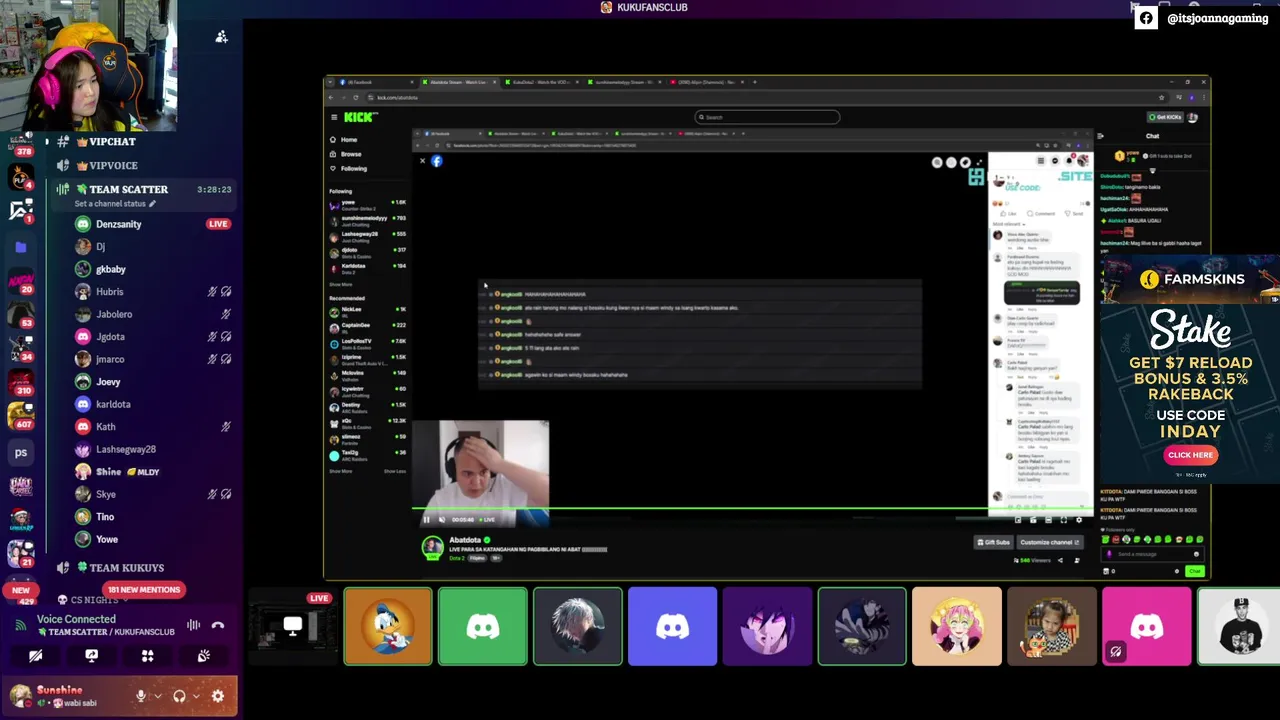The image size is (1280, 720).
Task: Select the LIVE screen-share tile
Action: (x=292, y=626)
